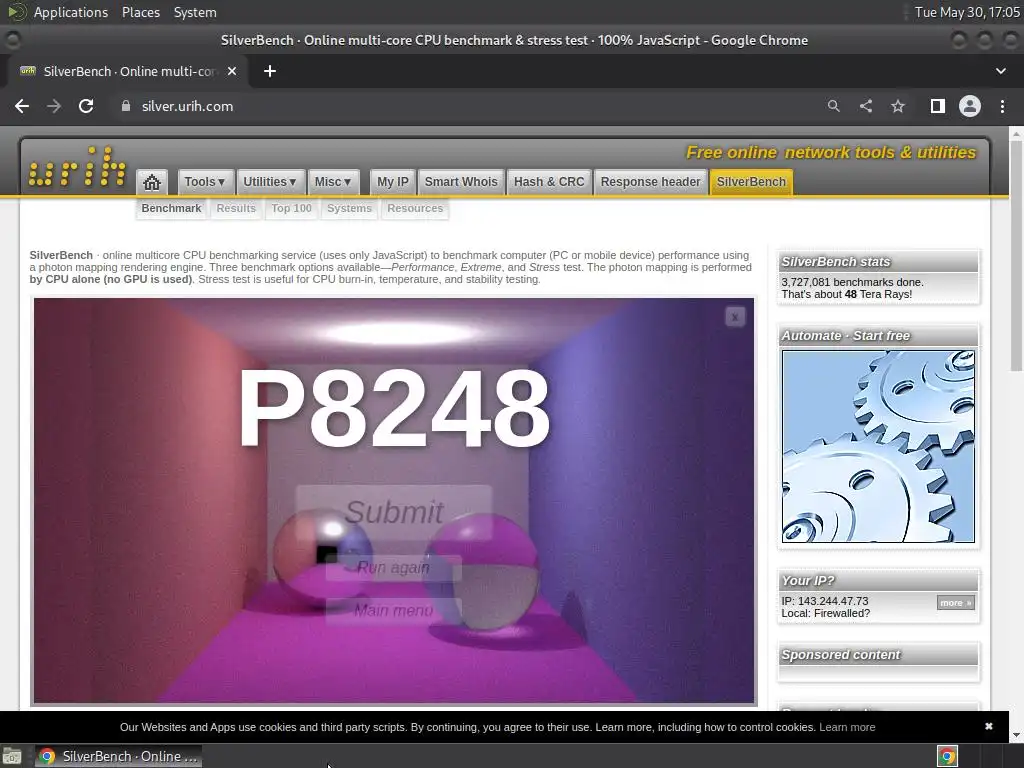
Task: Click the clock in top panel
Action: [x=967, y=12]
